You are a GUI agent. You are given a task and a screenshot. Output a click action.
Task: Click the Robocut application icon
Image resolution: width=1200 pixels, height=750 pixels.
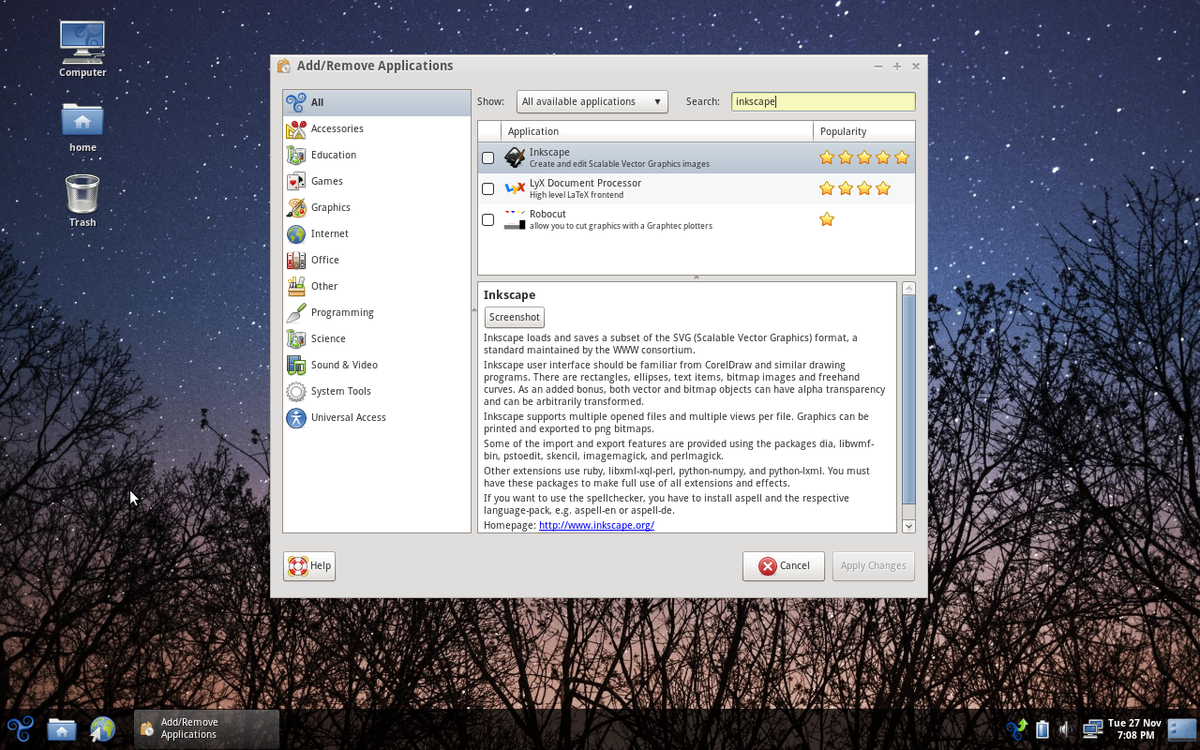point(515,219)
